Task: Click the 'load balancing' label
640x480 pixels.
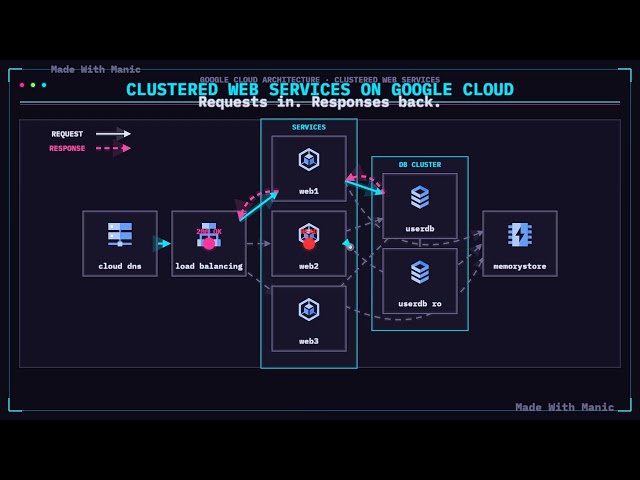Action: [209, 266]
